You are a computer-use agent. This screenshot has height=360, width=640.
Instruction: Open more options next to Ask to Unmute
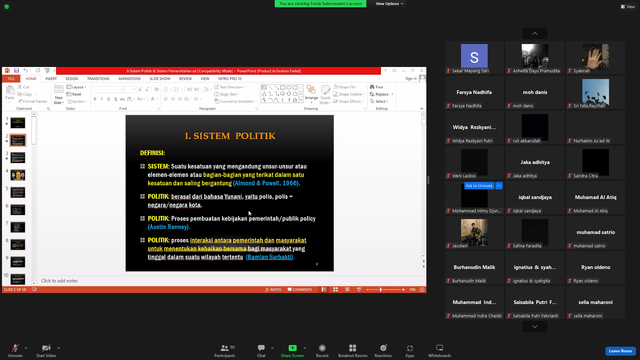coord(499,186)
